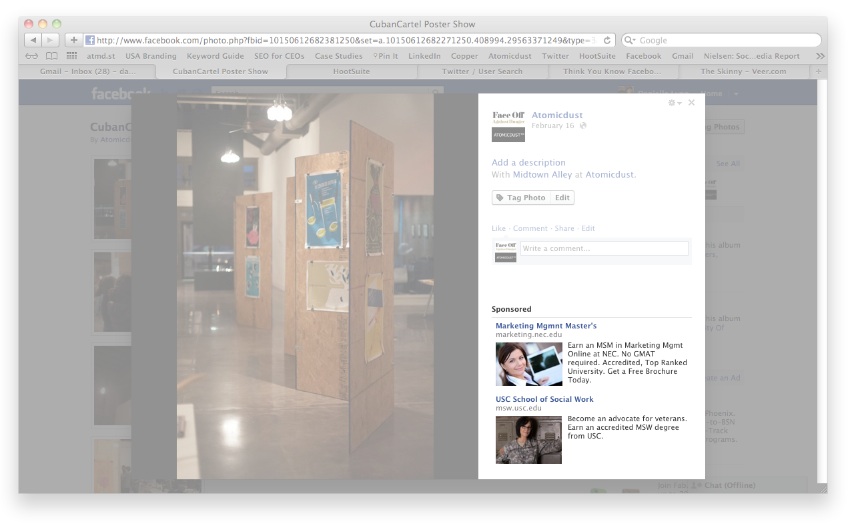Viewport: 853px width, 529px height.
Task: Click the displayed poster show photo
Action: pyautogui.click(x=305, y=286)
